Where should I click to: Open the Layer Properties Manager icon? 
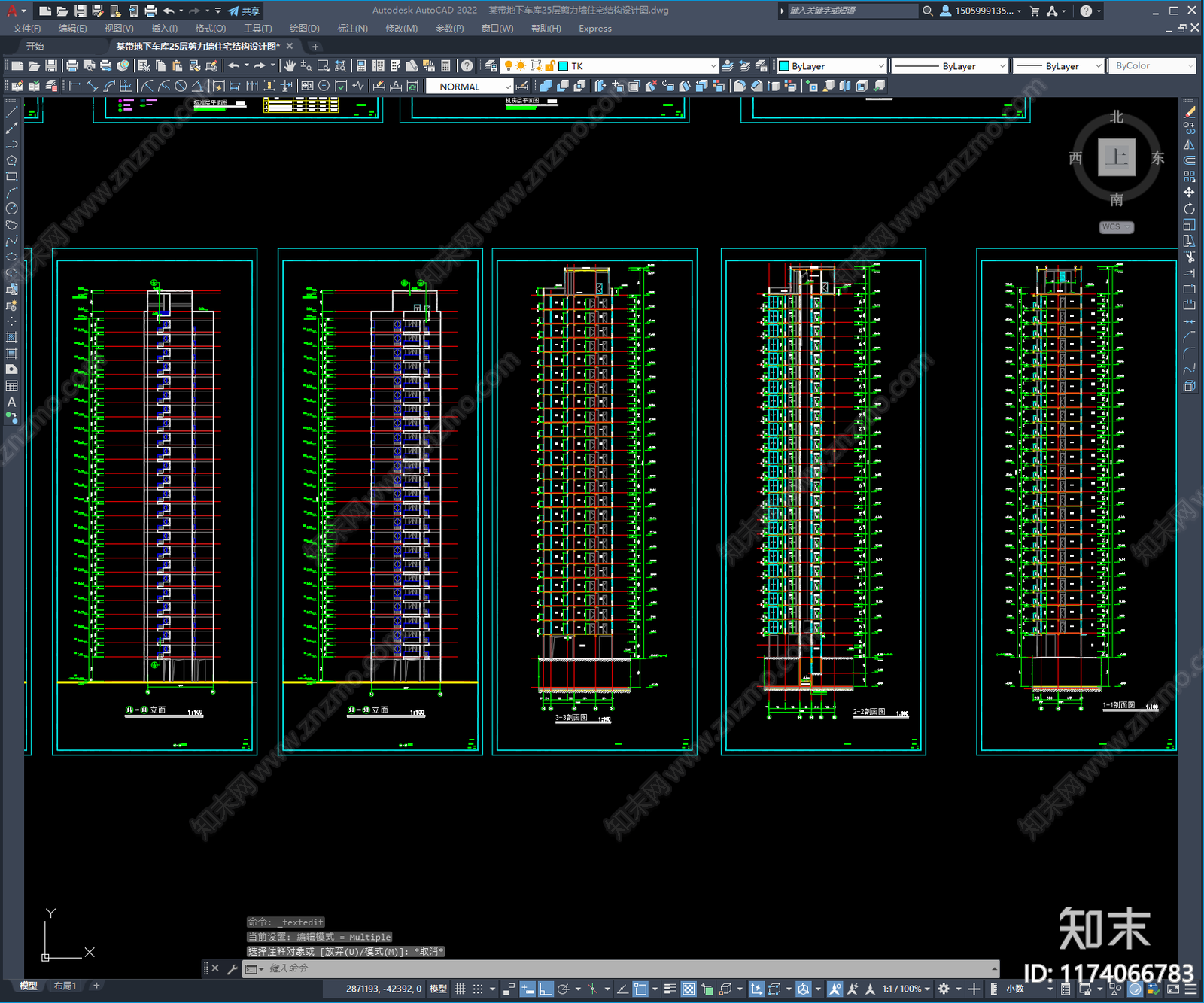point(491,66)
